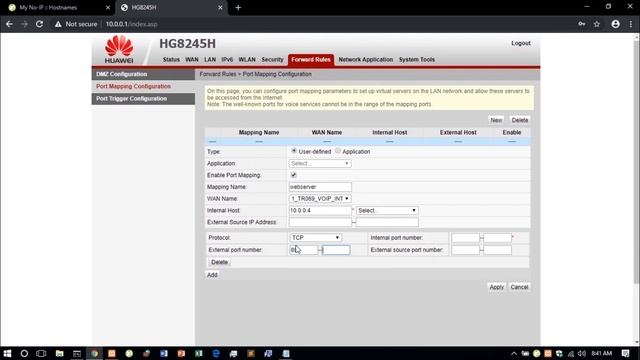
Task: Open the Network Application tab
Action: (x=366, y=60)
